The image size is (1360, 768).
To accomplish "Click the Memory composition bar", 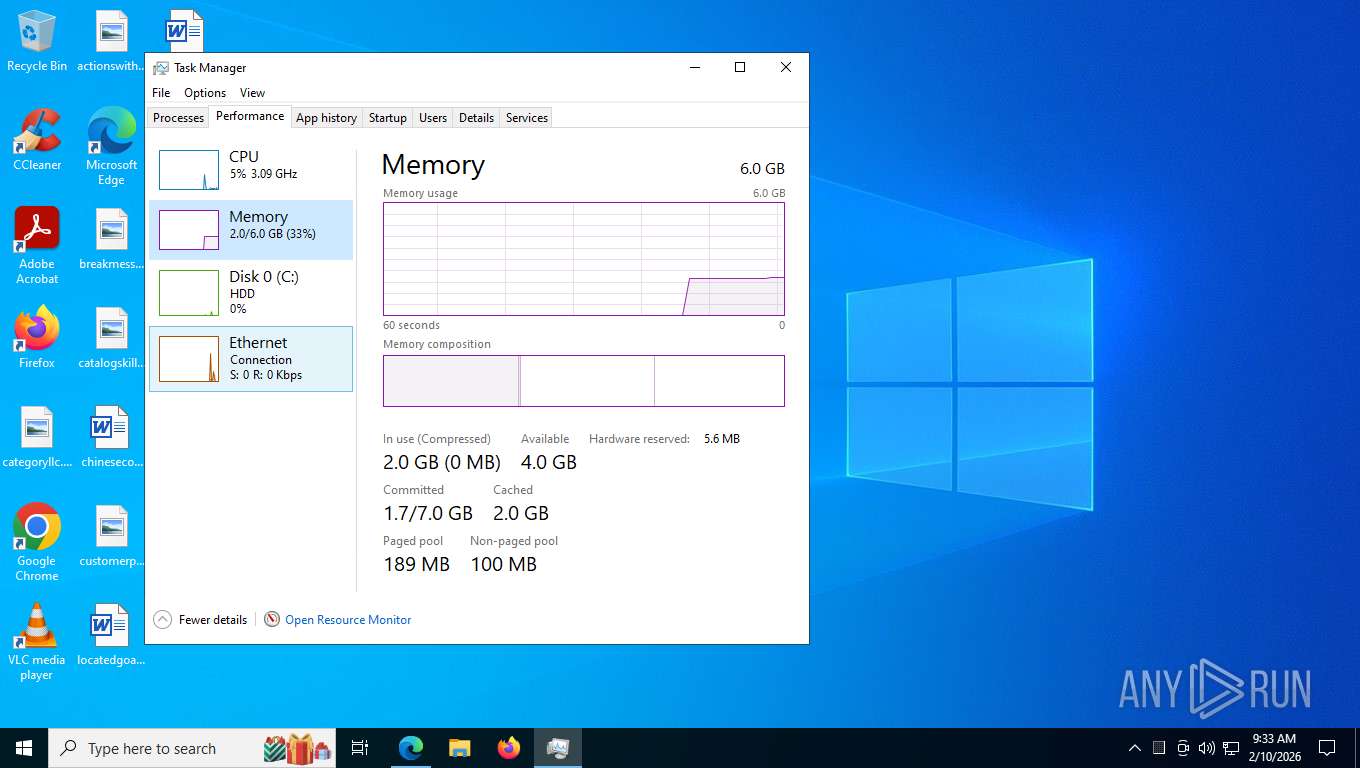I will tap(584, 381).
